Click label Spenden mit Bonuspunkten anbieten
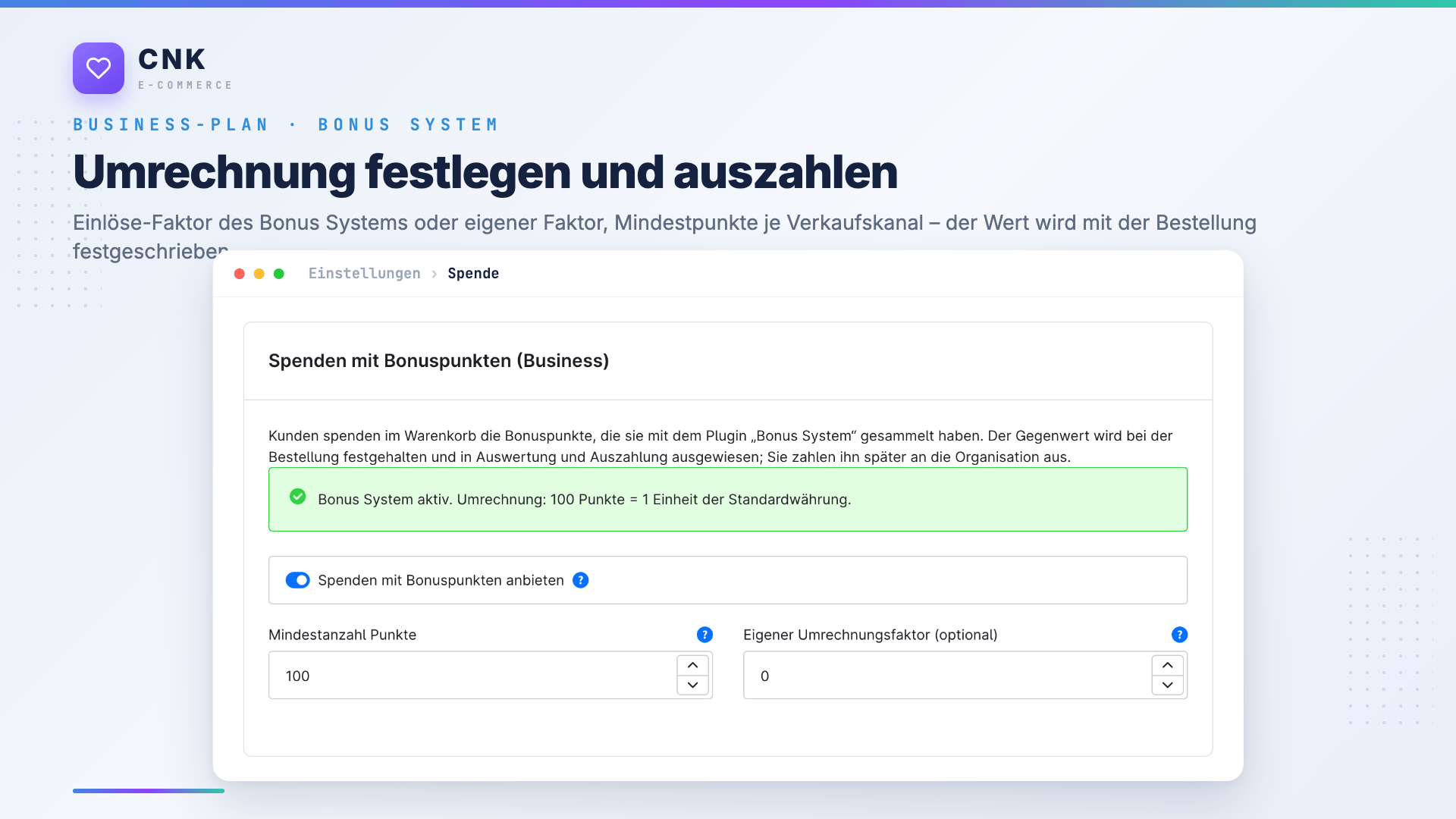 pos(441,580)
